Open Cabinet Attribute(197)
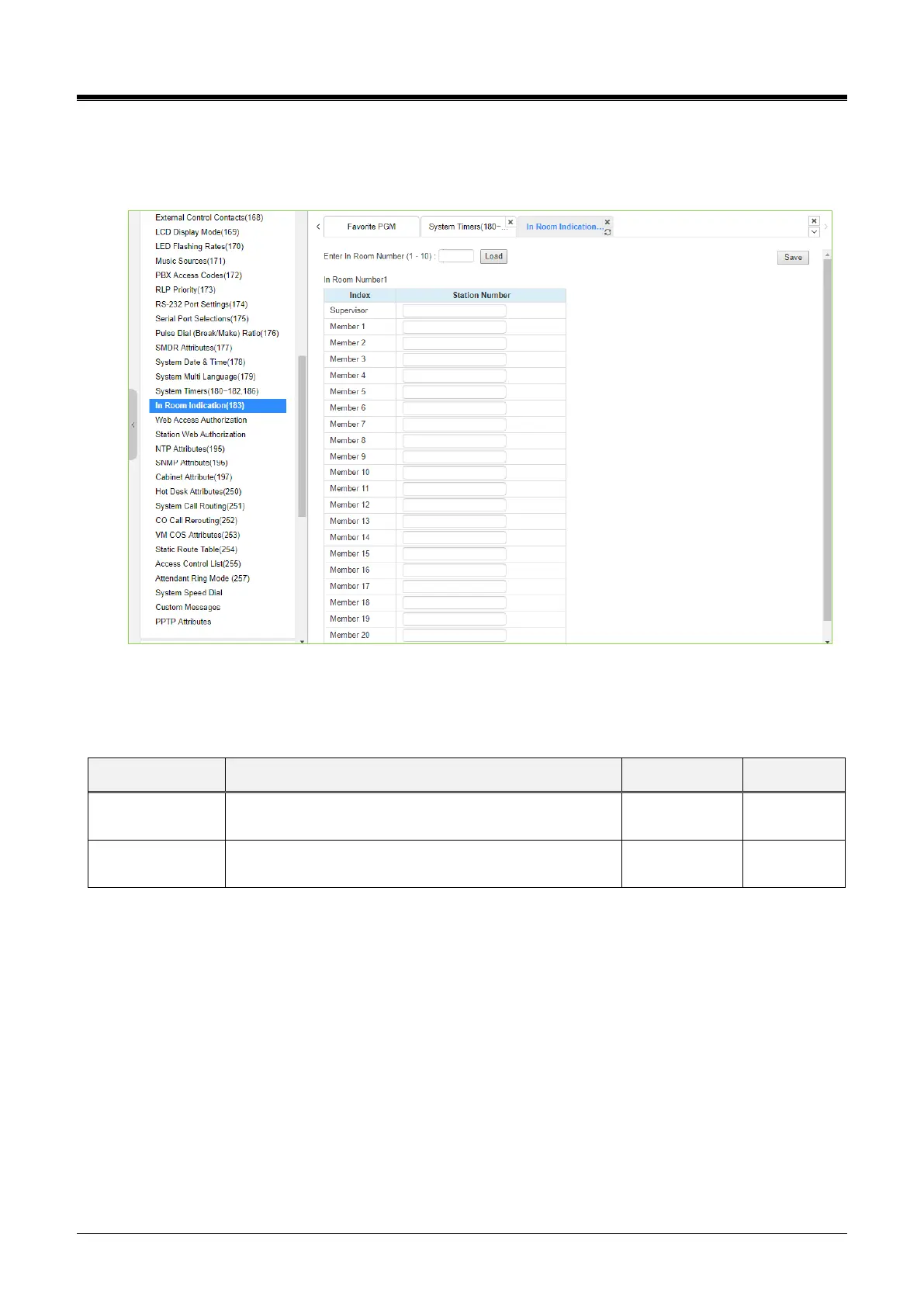 (x=193, y=477)
